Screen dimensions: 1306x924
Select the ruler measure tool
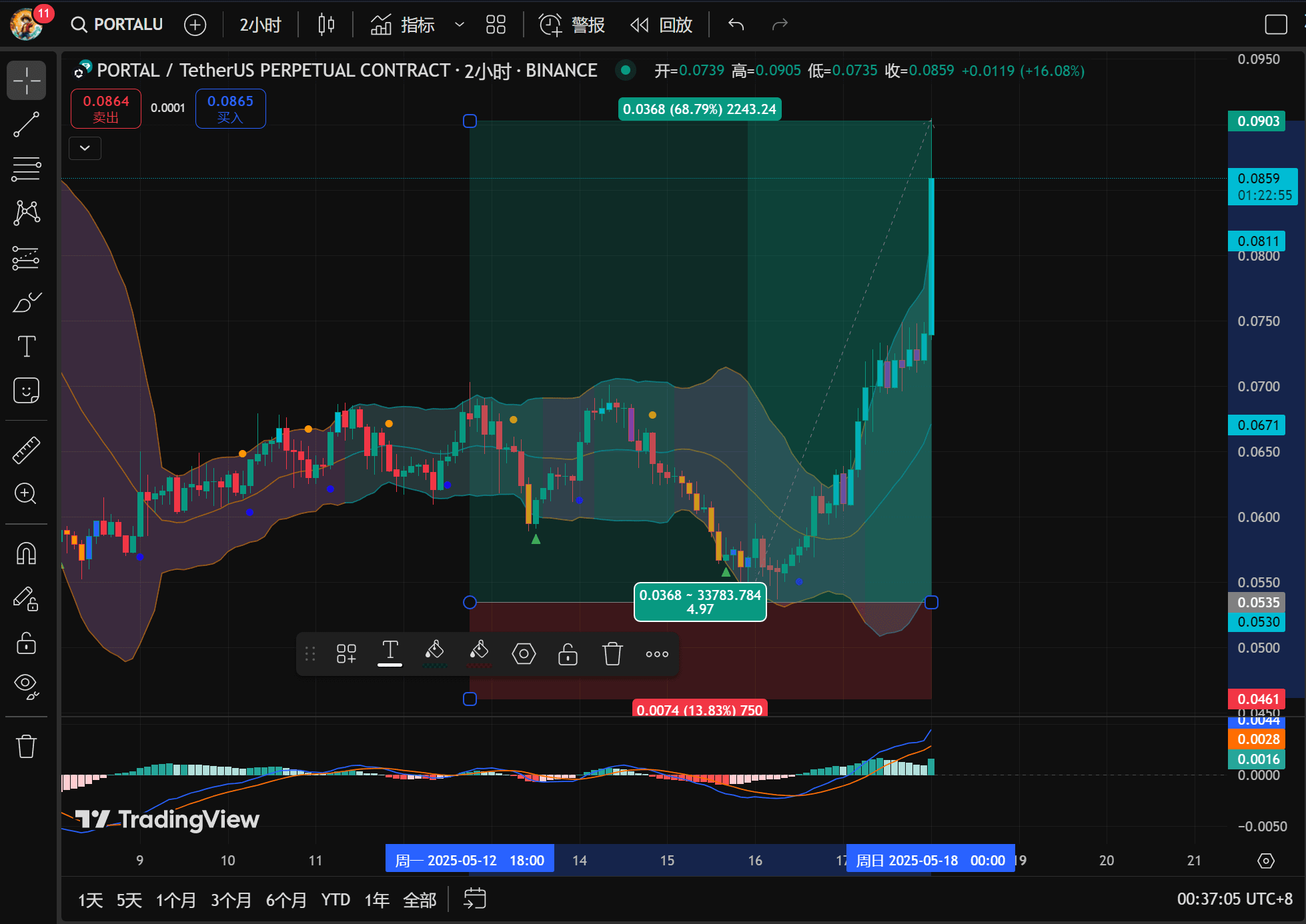[27, 450]
